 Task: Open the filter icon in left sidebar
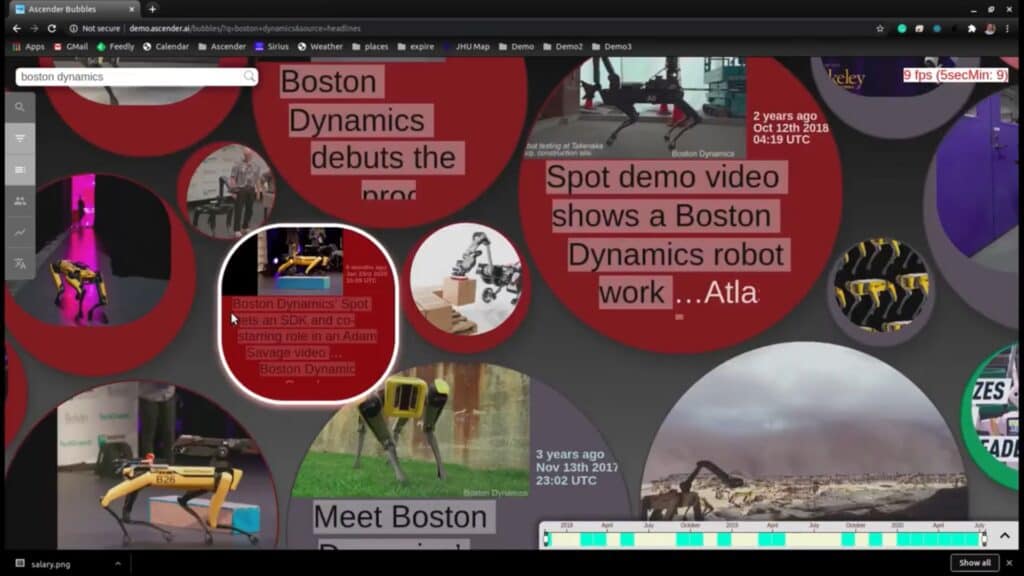[20, 138]
